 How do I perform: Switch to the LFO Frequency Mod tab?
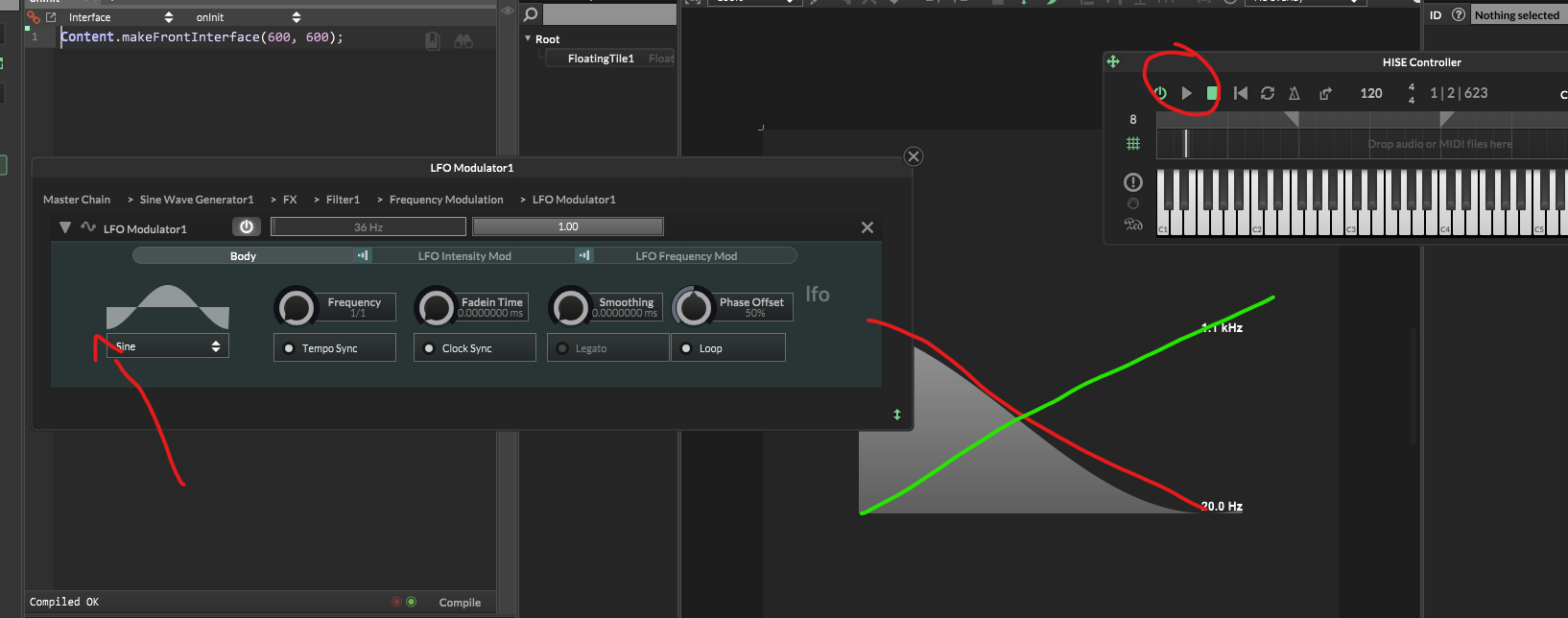point(686,256)
